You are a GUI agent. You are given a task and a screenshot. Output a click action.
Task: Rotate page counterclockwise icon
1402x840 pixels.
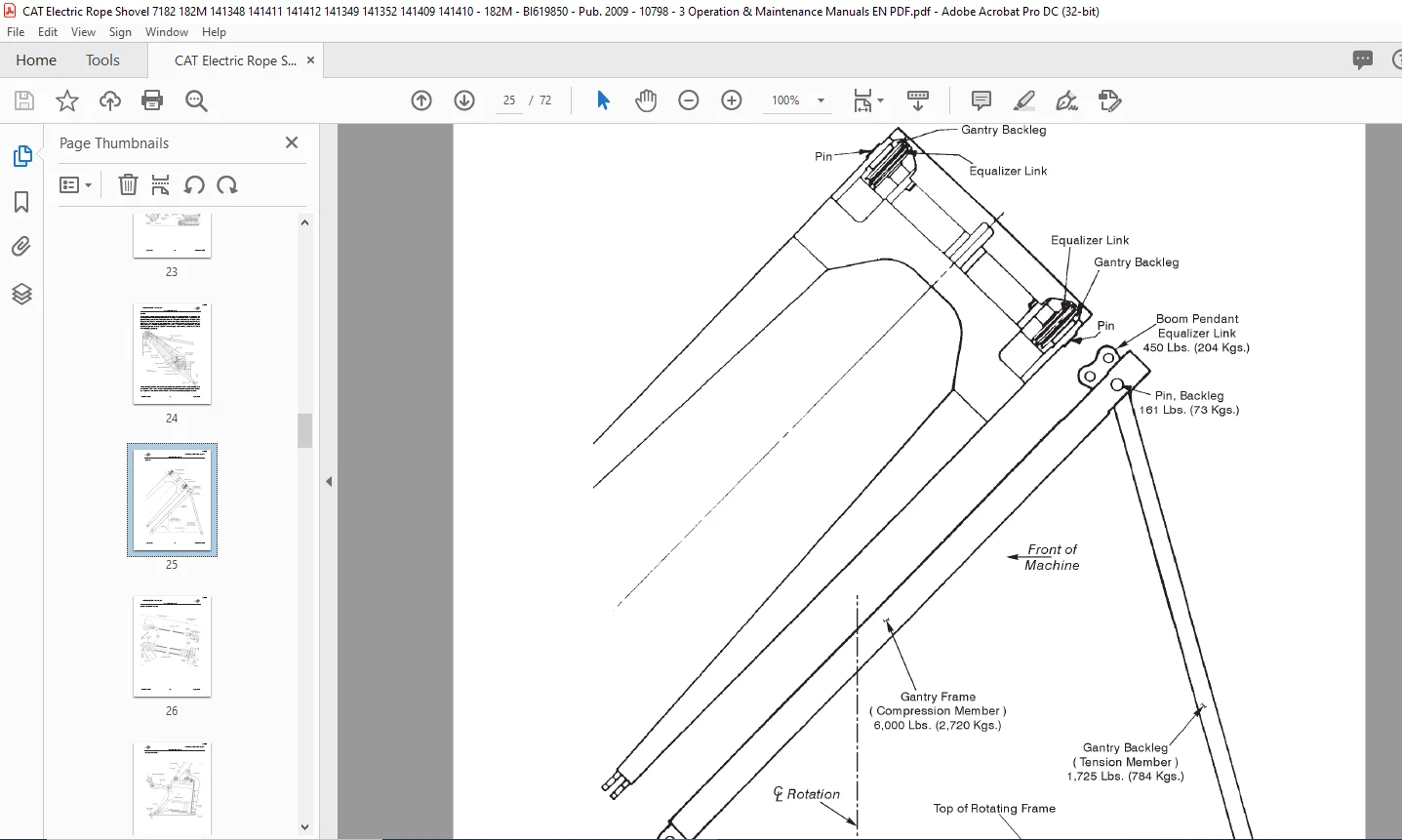click(194, 184)
